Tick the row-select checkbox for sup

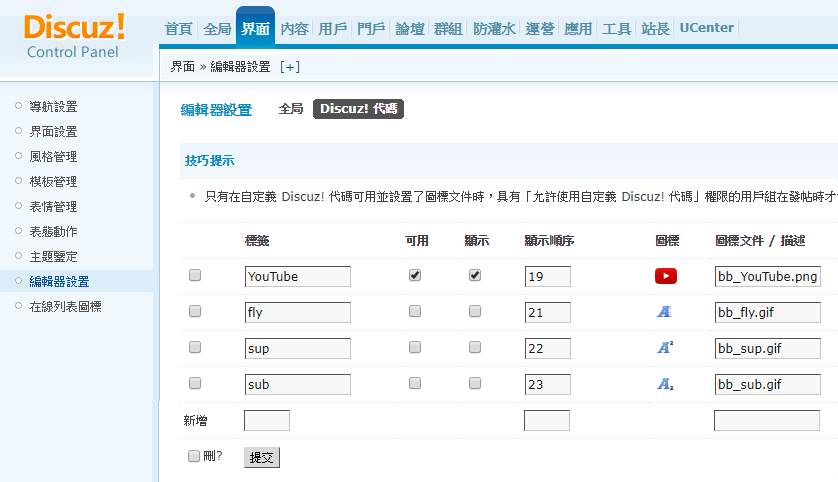point(195,347)
